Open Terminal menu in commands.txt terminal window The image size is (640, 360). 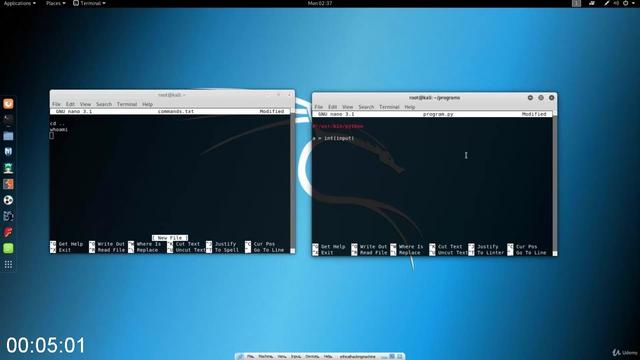(127, 104)
